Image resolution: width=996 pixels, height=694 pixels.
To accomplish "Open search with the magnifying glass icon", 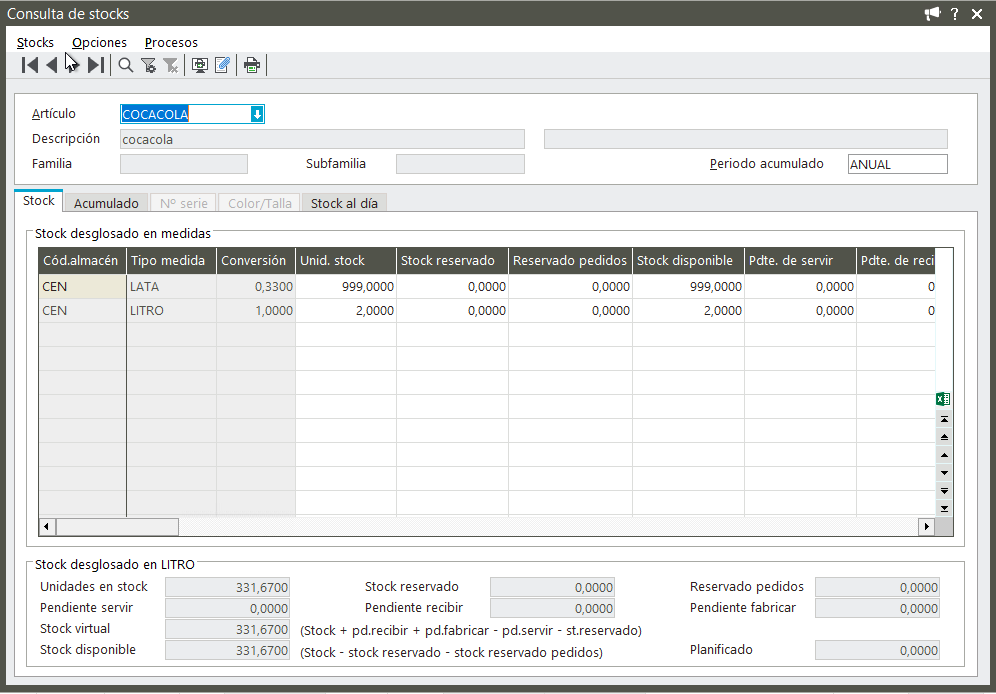I will [x=126, y=66].
